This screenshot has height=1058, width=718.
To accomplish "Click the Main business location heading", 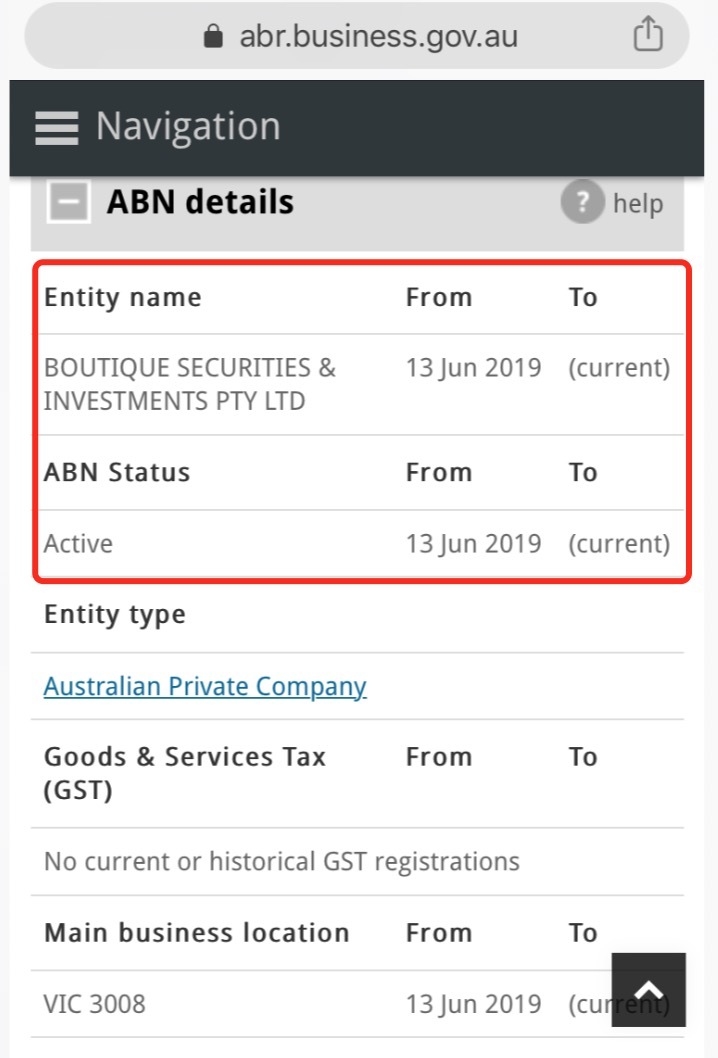I will coord(196,933).
